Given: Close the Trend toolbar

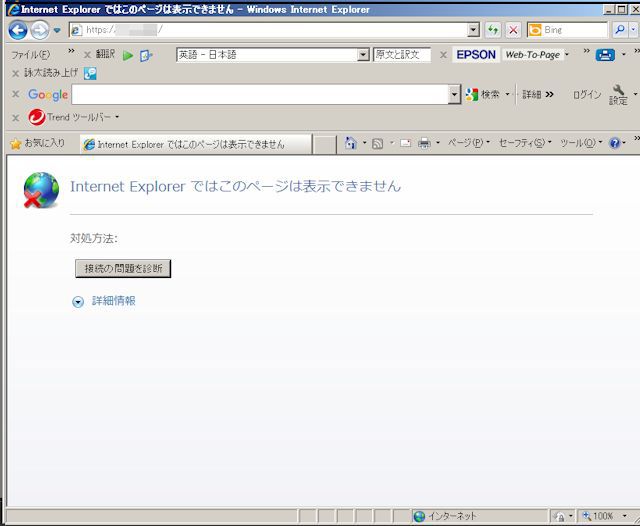Looking at the screenshot, I should (16, 118).
